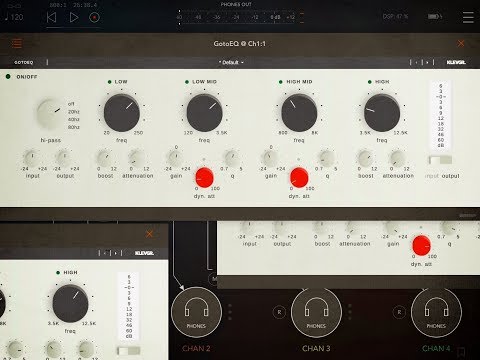Click the output gain knob in main panel
This screenshot has width=480, height=360.
coord(65,157)
